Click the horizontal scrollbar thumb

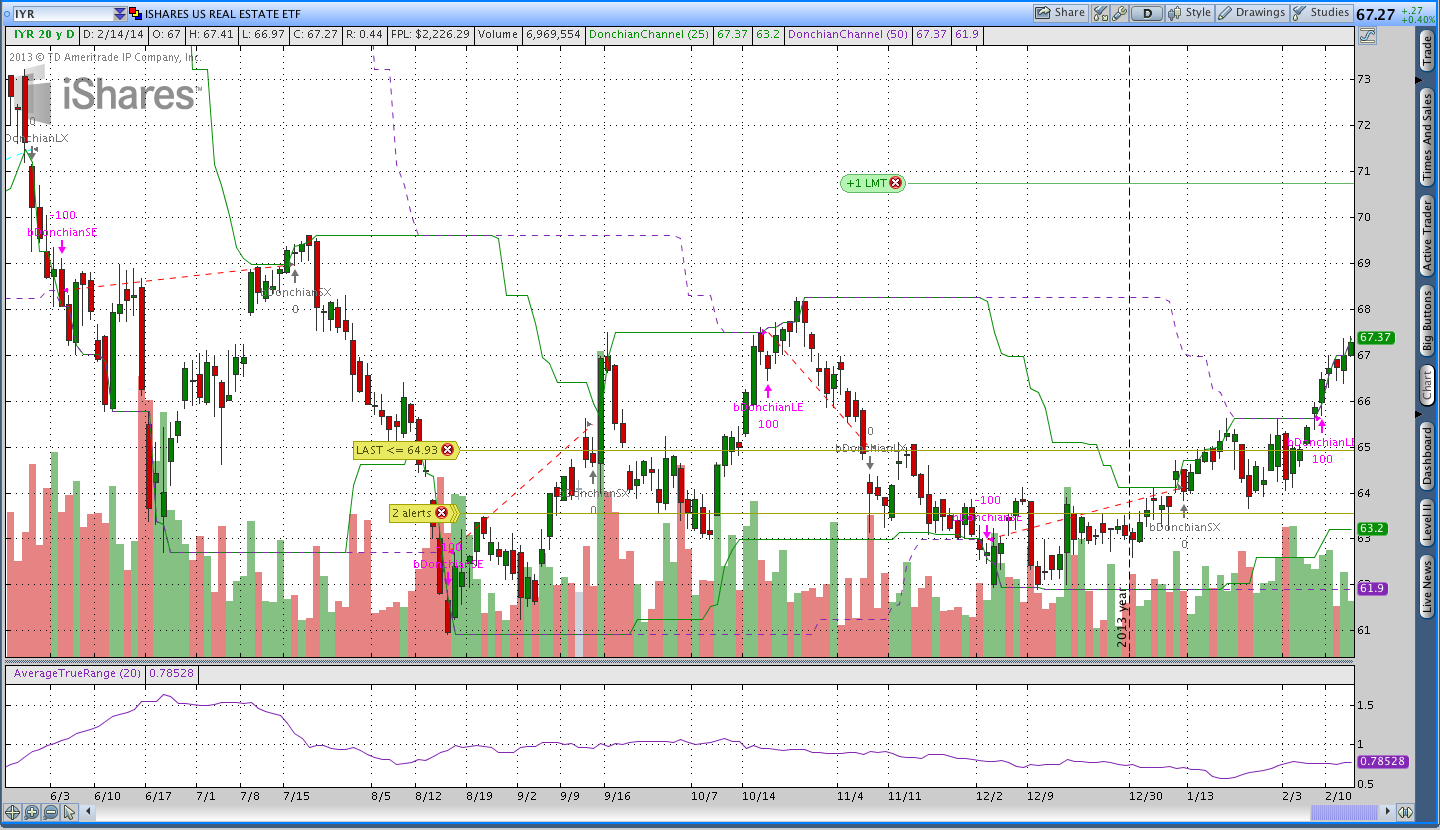coord(1344,813)
